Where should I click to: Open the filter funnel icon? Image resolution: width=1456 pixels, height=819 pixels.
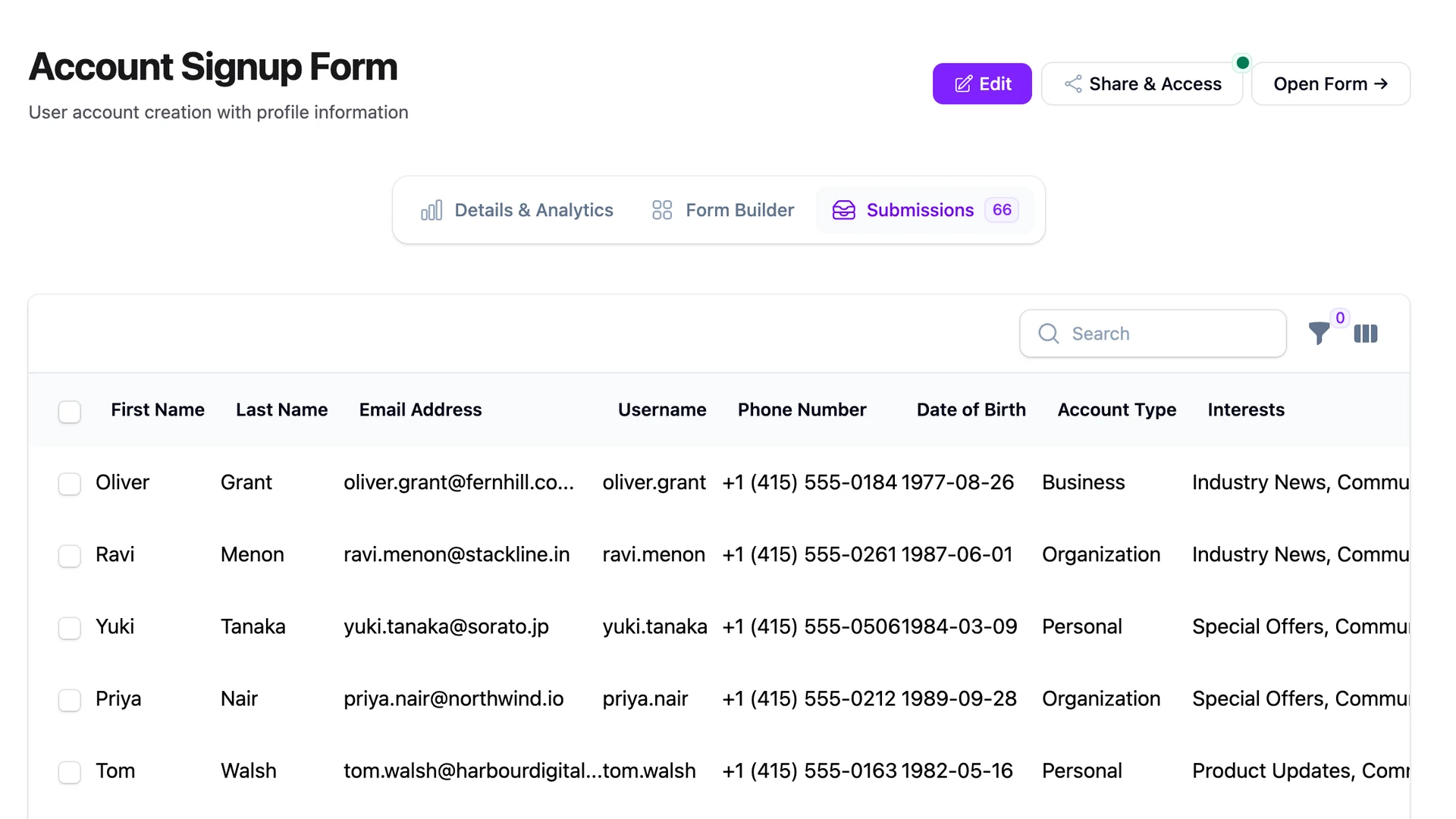1319,334
